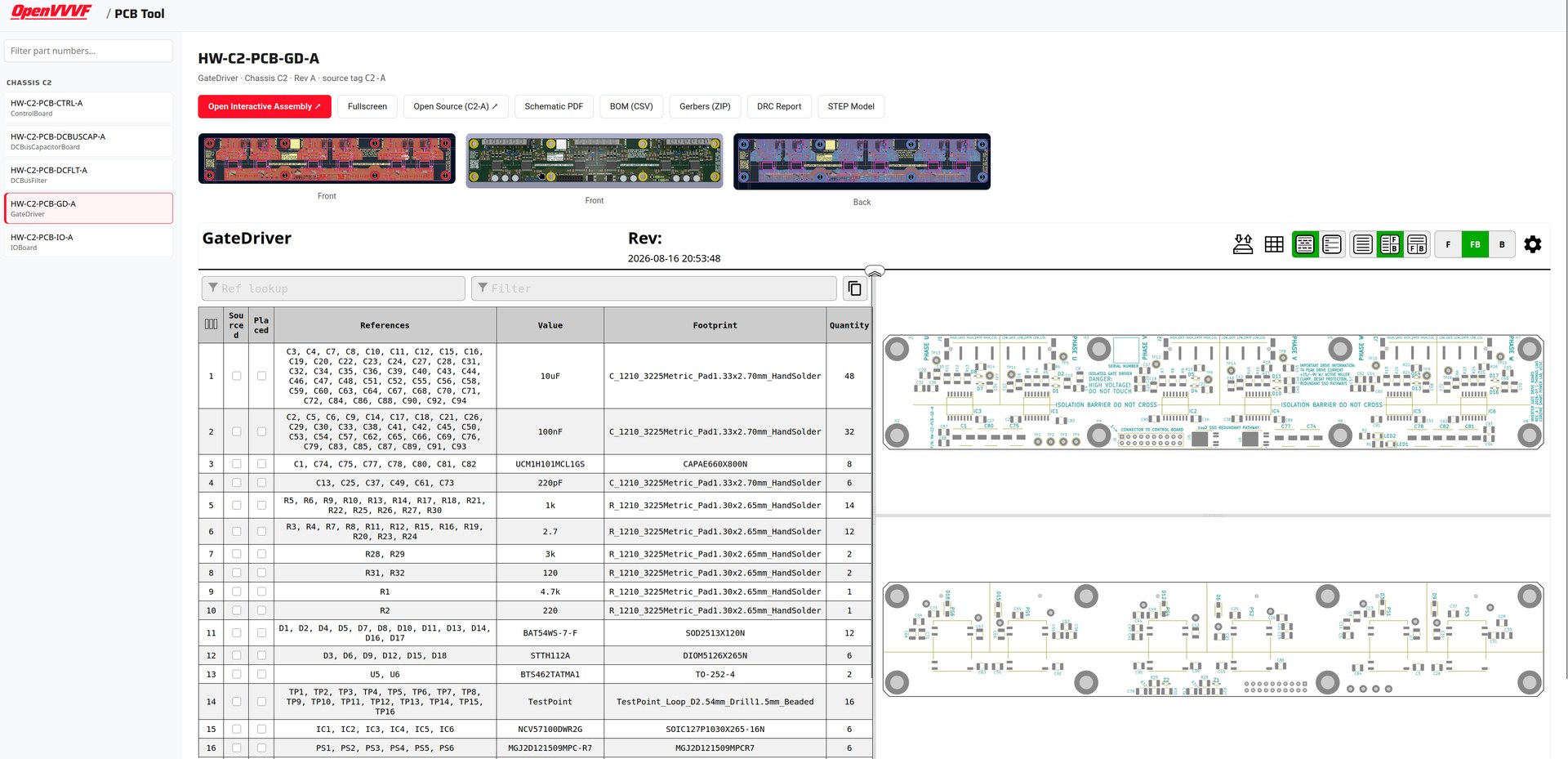Select HW-C2-PCB-DCFLT-A board
This screenshot has height=759, width=1568.
pyautogui.click(x=88, y=175)
